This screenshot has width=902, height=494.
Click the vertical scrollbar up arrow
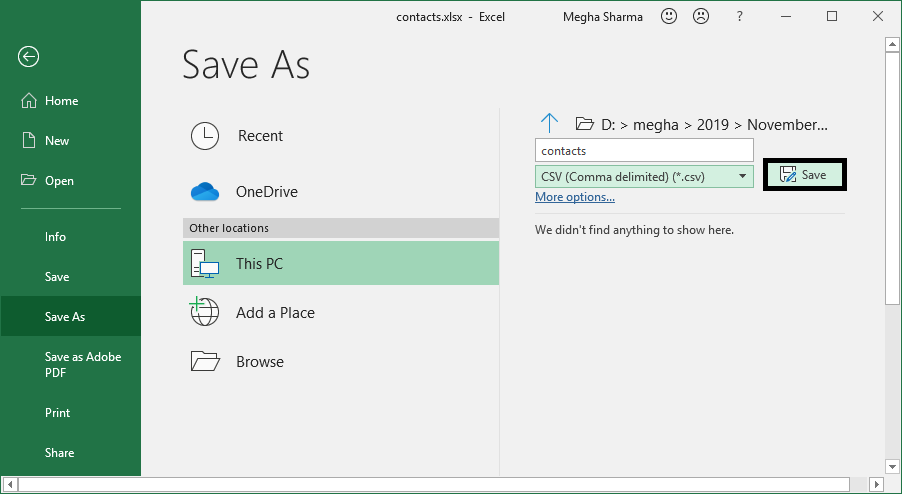[892, 44]
